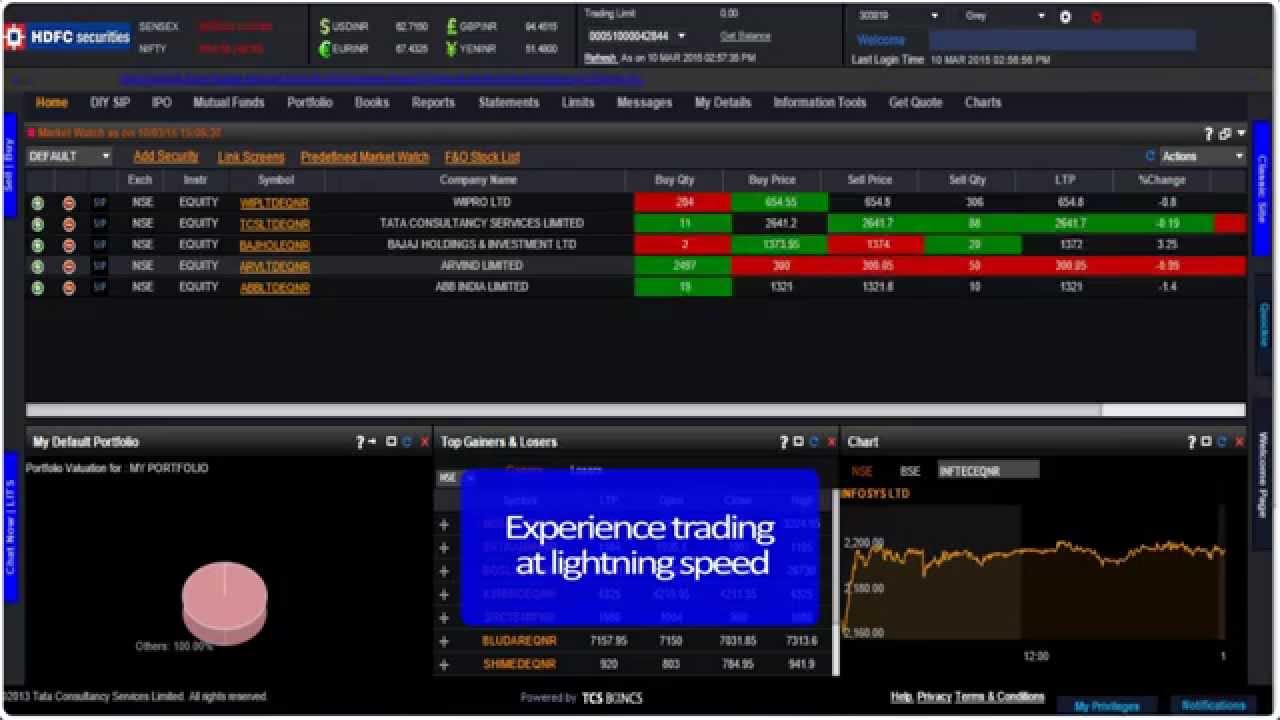1280x720 pixels.
Task: Click the F&O Stock List link
Action: (x=482, y=157)
